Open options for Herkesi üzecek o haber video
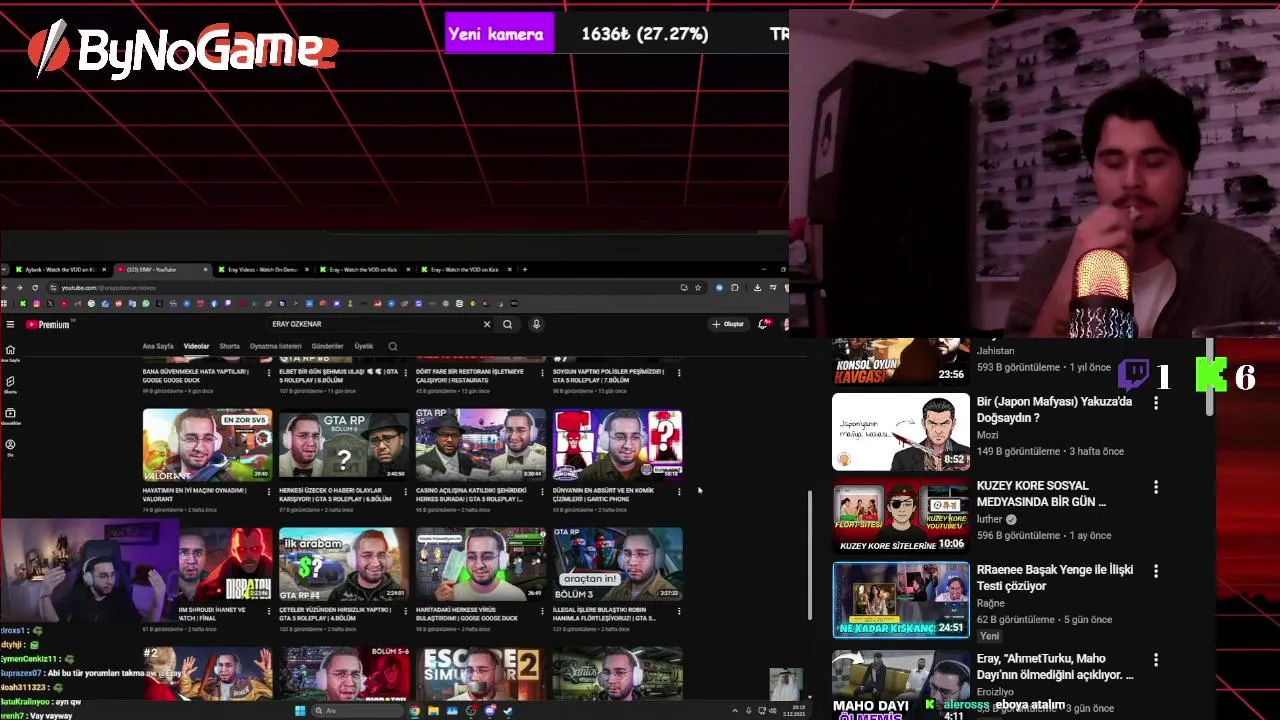Screen dimensions: 1280x720 click(406, 491)
